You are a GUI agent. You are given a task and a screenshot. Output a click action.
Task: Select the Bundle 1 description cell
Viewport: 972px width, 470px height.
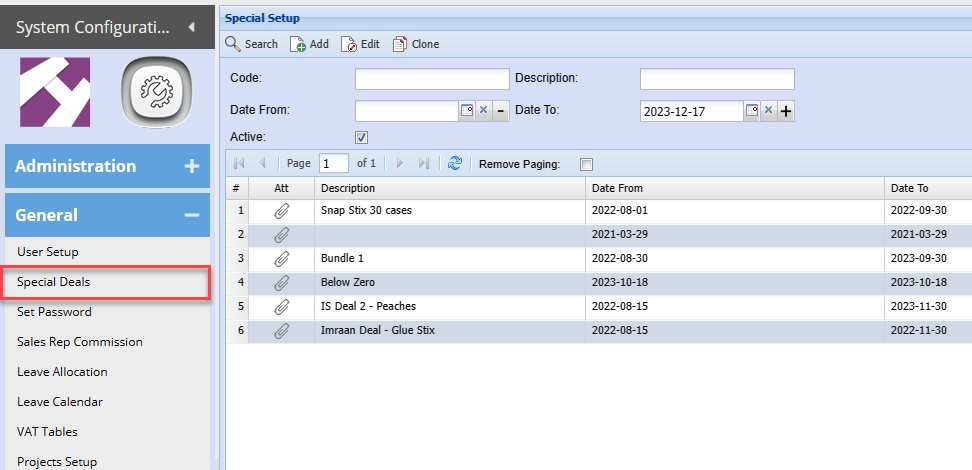[450, 259]
